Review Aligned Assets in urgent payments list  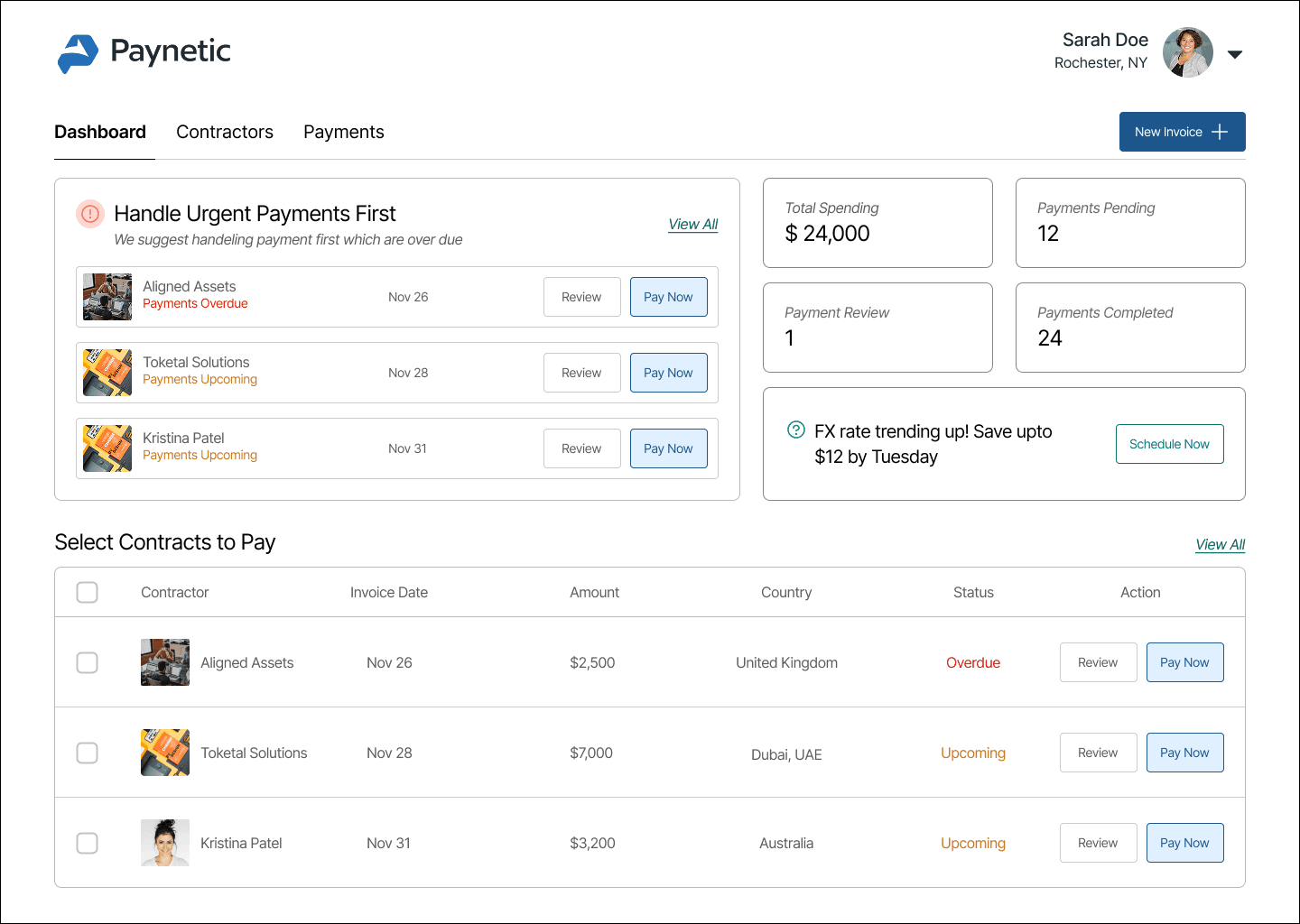click(x=581, y=297)
